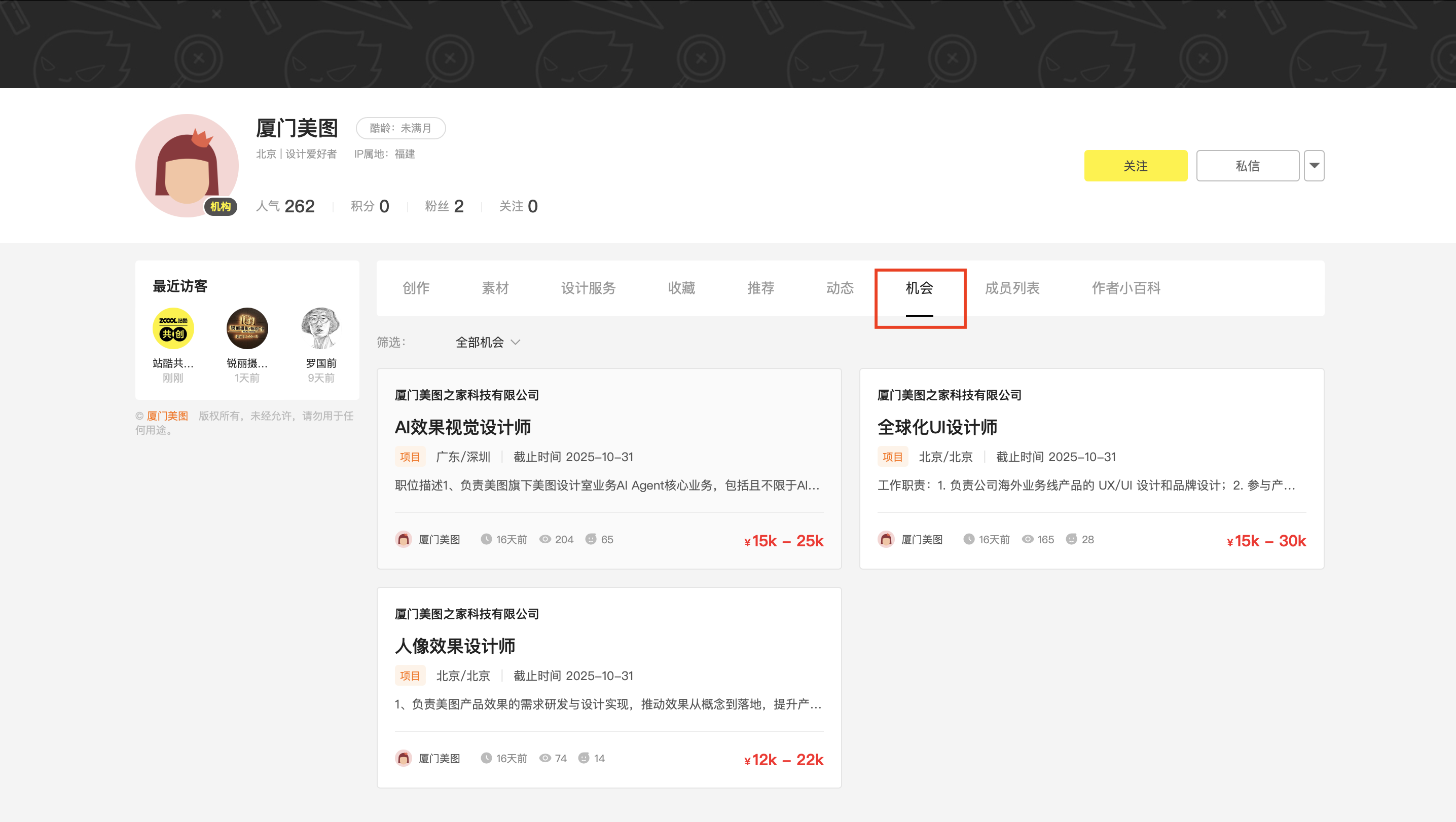
Task: Open the 推荐 tab
Action: click(x=761, y=288)
